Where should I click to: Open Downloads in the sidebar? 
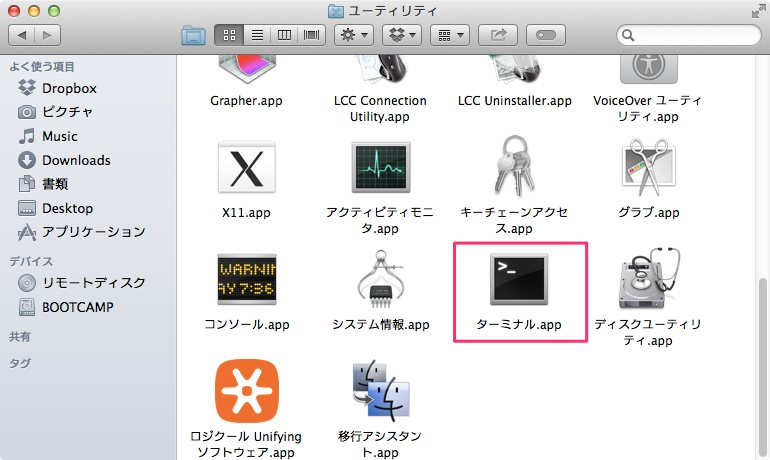(64, 160)
